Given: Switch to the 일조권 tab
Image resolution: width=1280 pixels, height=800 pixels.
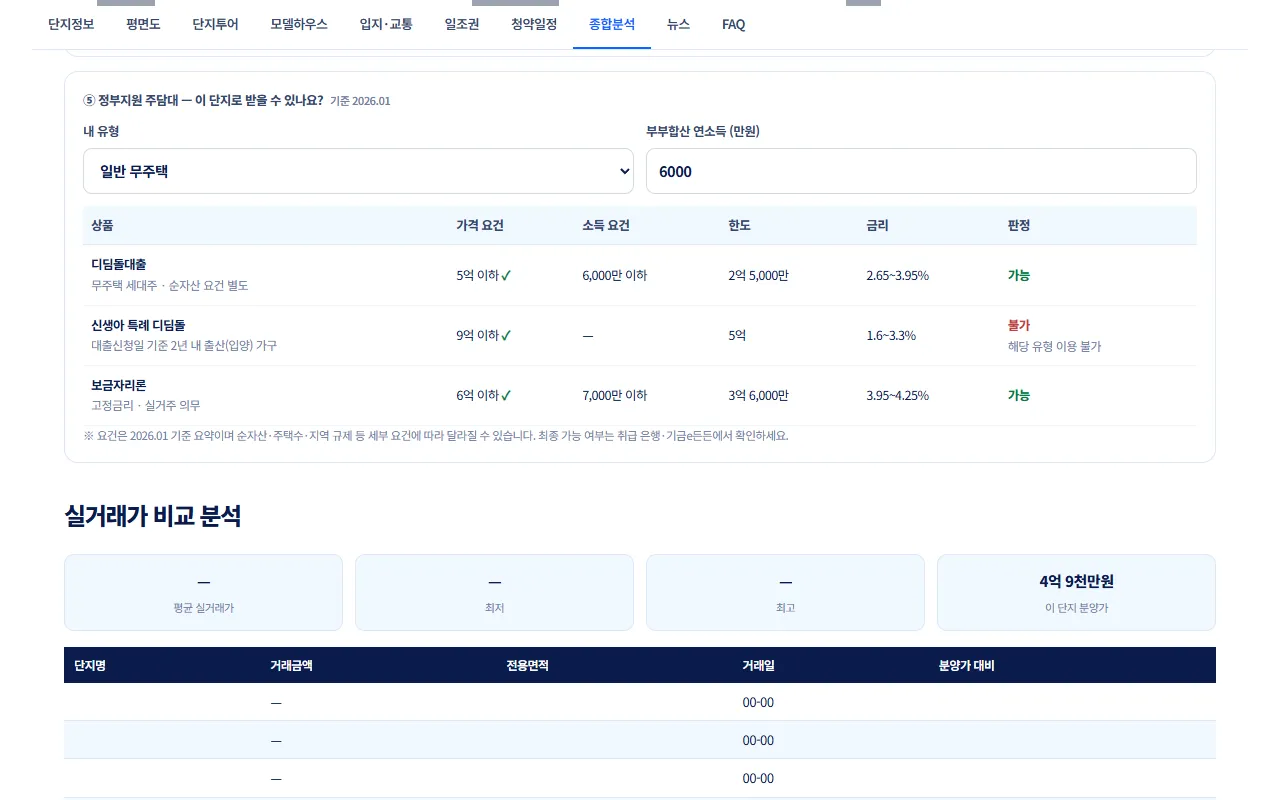Looking at the screenshot, I should click(462, 24).
